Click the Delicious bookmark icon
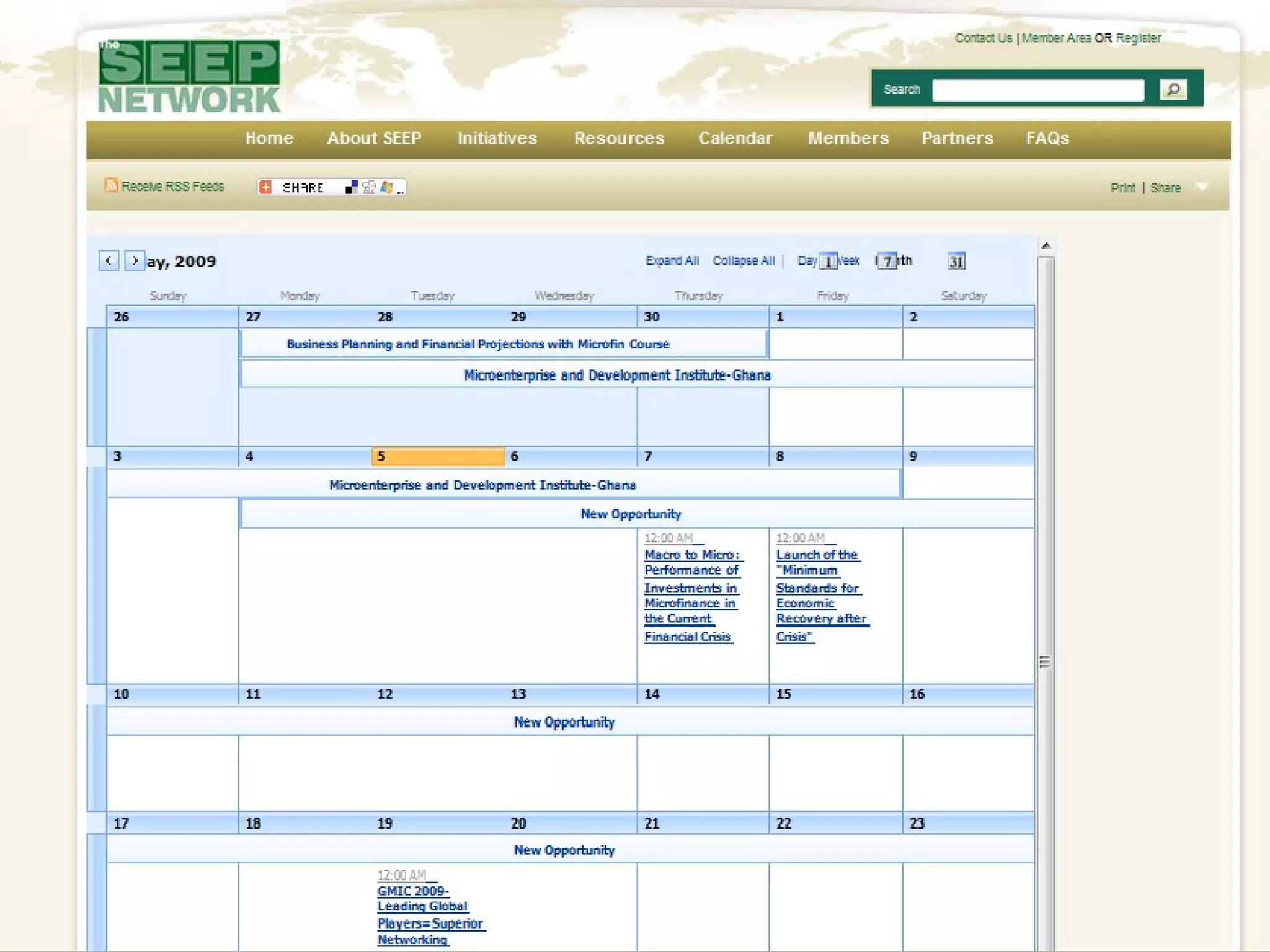This screenshot has width=1270, height=952. point(351,187)
